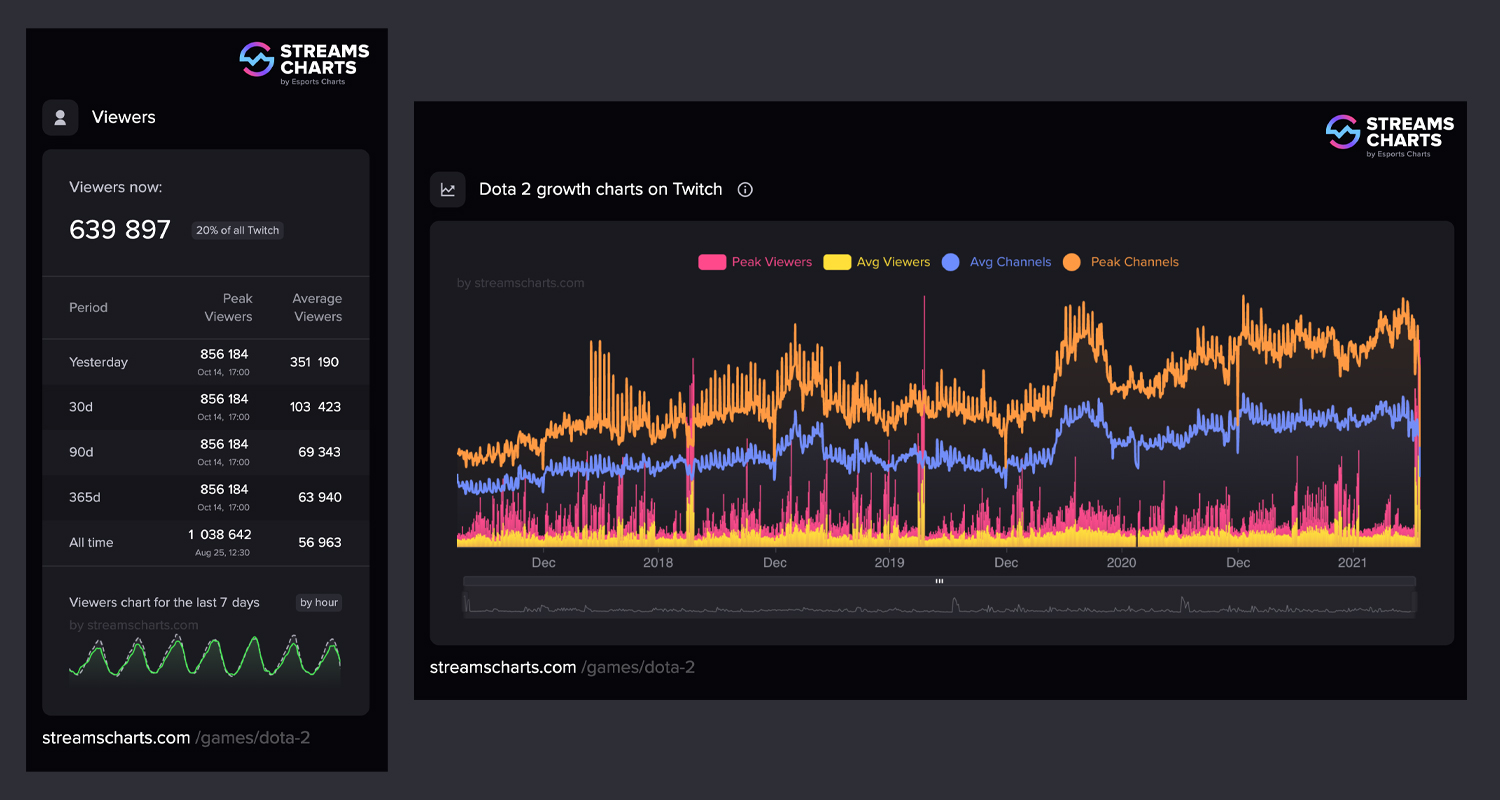Open the info icon beside growth charts title
1500x800 pixels.
pyautogui.click(x=745, y=190)
